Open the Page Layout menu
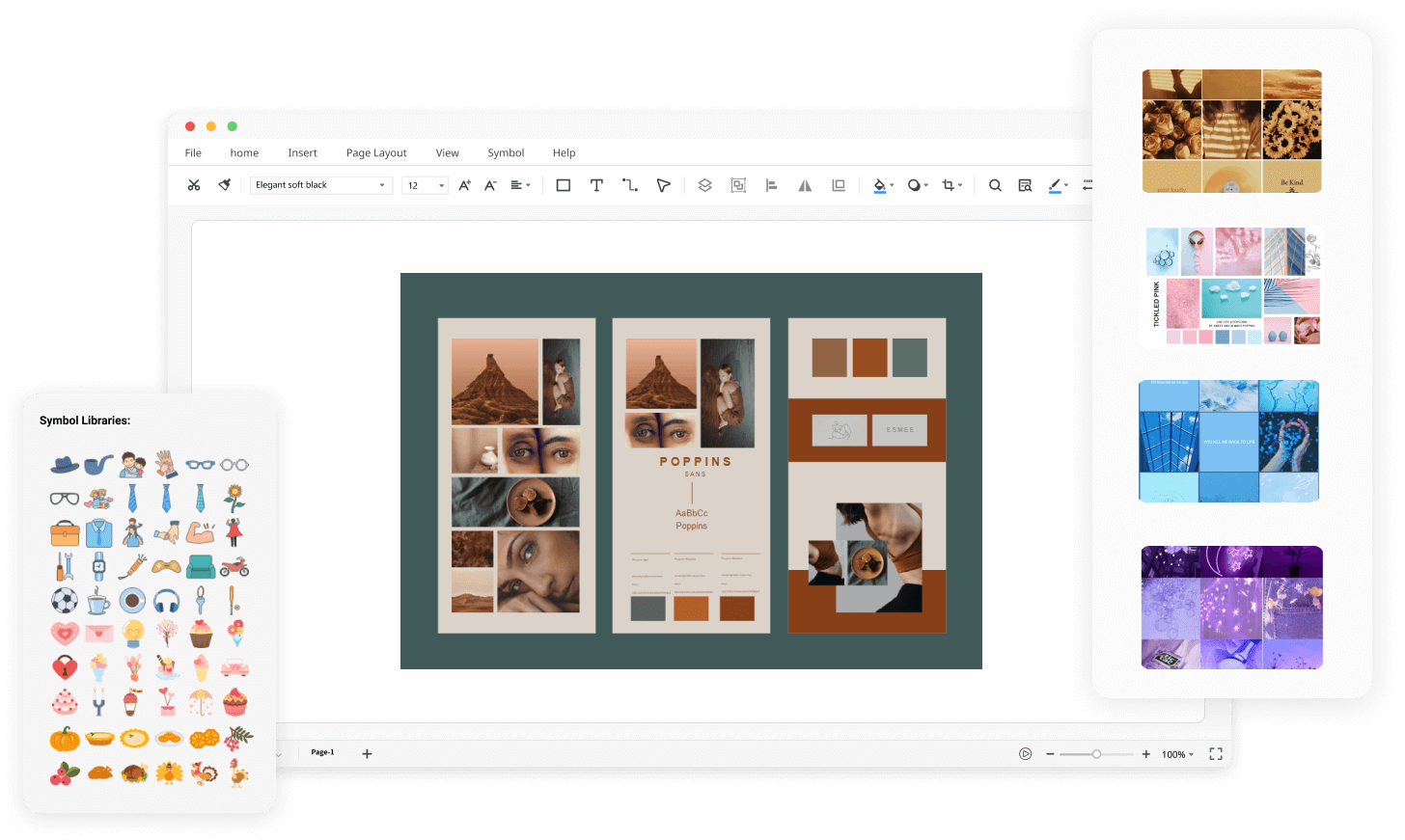Image resolution: width=1405 pixels, height=840 pixels. pyautogui.click(x=376, y=152)
